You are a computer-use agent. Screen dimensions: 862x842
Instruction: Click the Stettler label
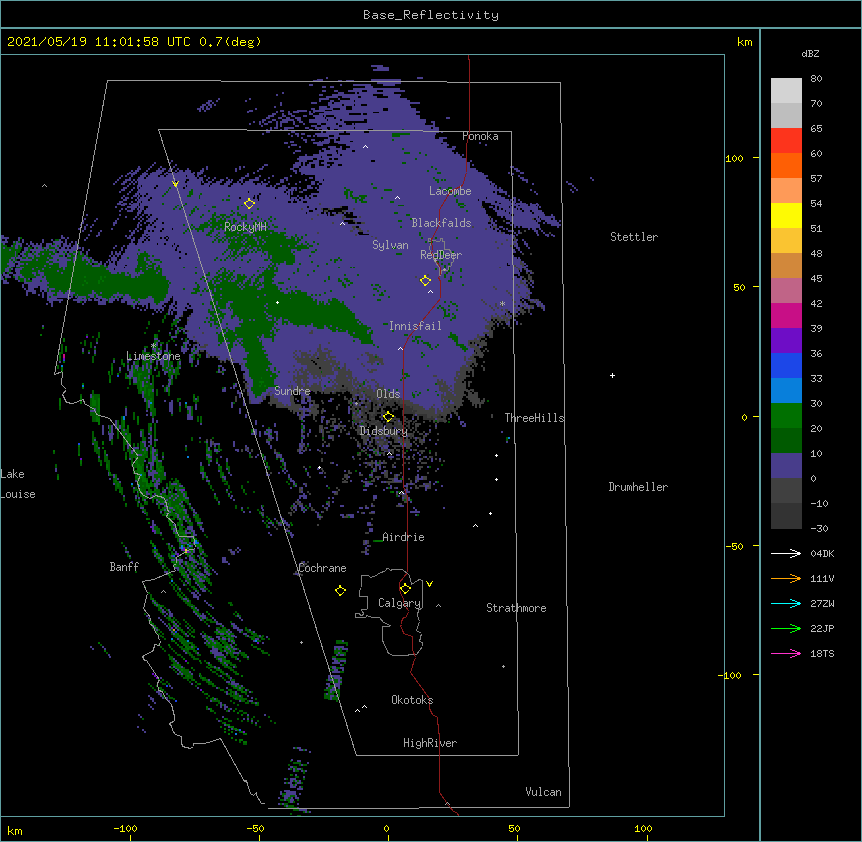coord(634,237)
